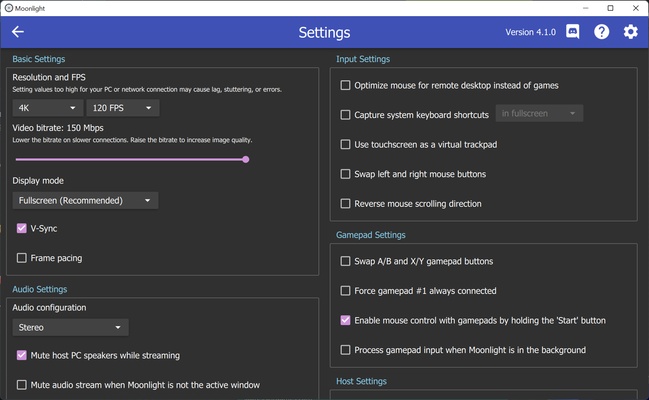649x400 pixels.
Task: Enable Swap A/B and X/Y gamepad buttons
Action: (345, 261)
